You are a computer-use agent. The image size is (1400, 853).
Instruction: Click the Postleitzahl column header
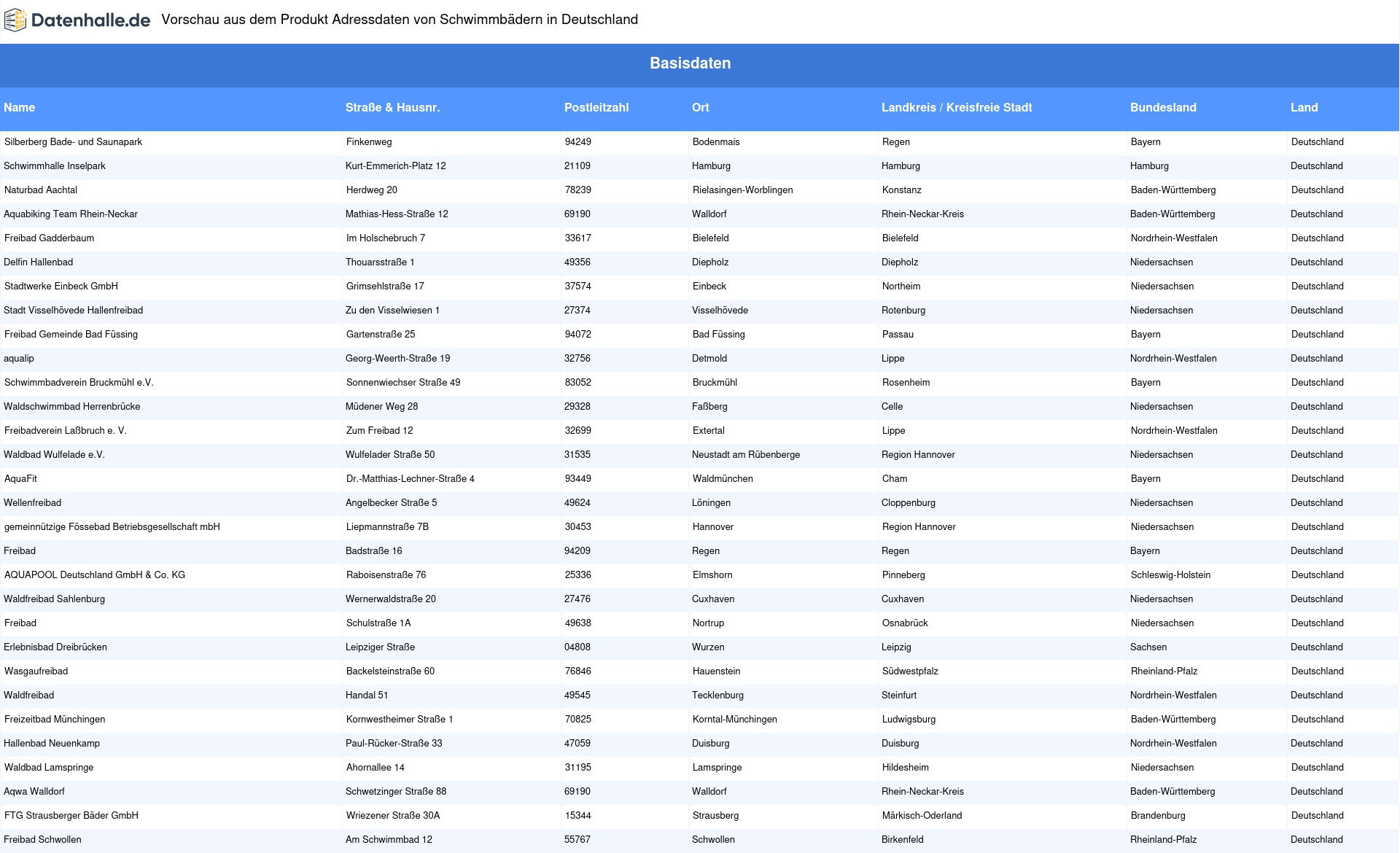(596, 108)
